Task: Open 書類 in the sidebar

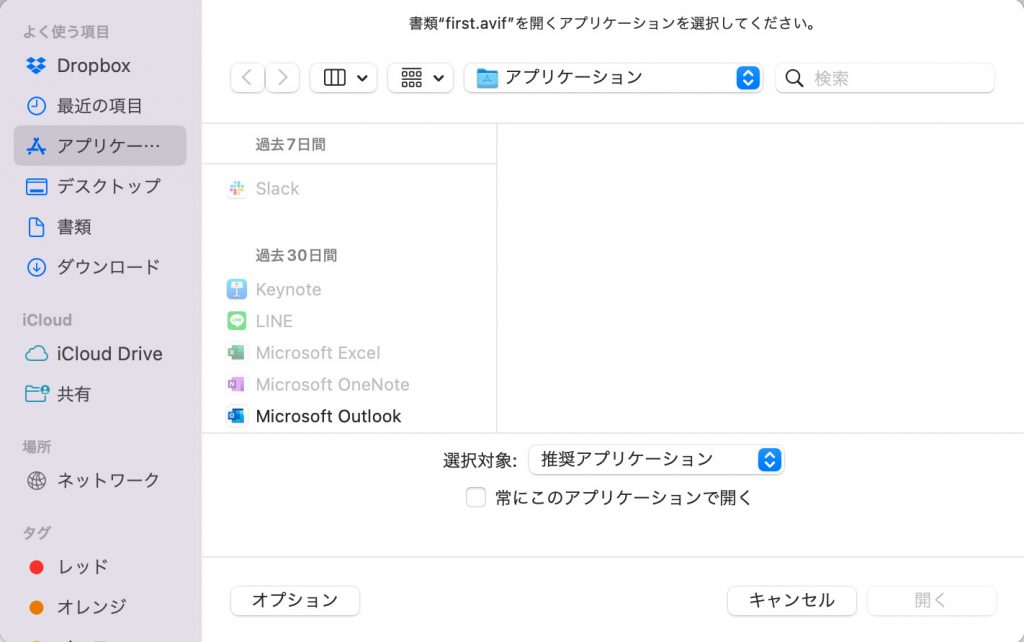Action: pos(100,227)
